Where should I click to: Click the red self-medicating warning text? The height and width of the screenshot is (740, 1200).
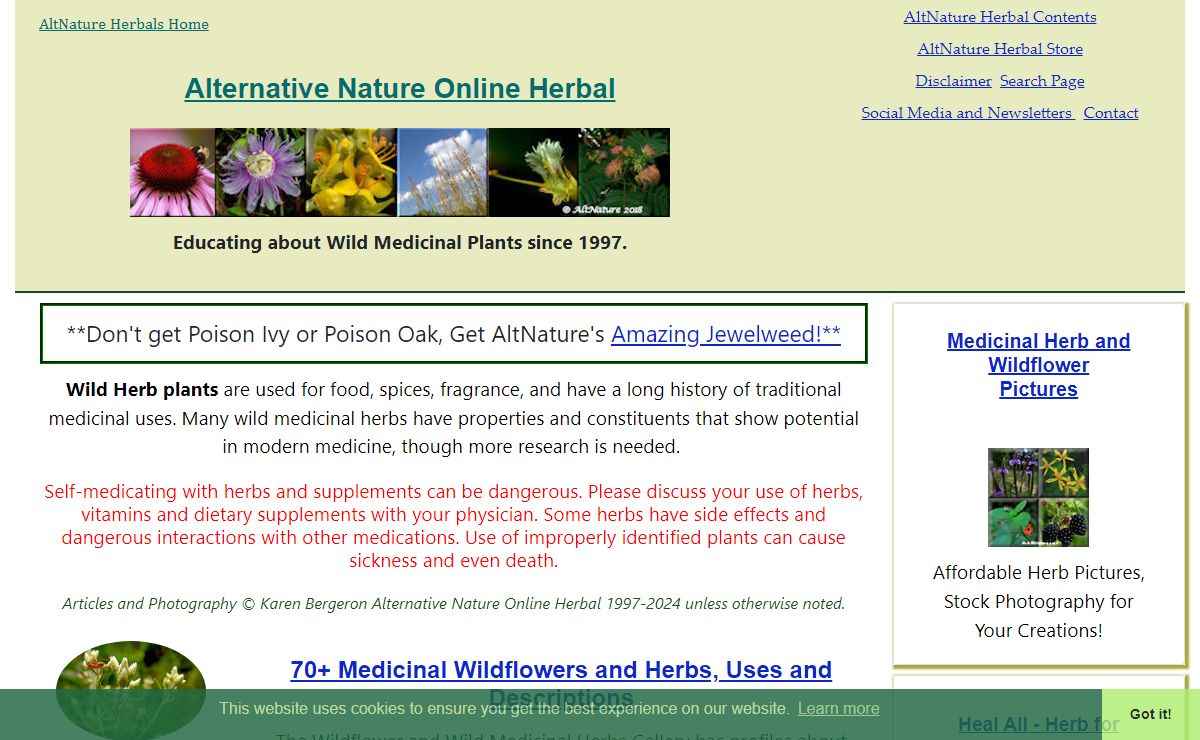pos(454,526)
